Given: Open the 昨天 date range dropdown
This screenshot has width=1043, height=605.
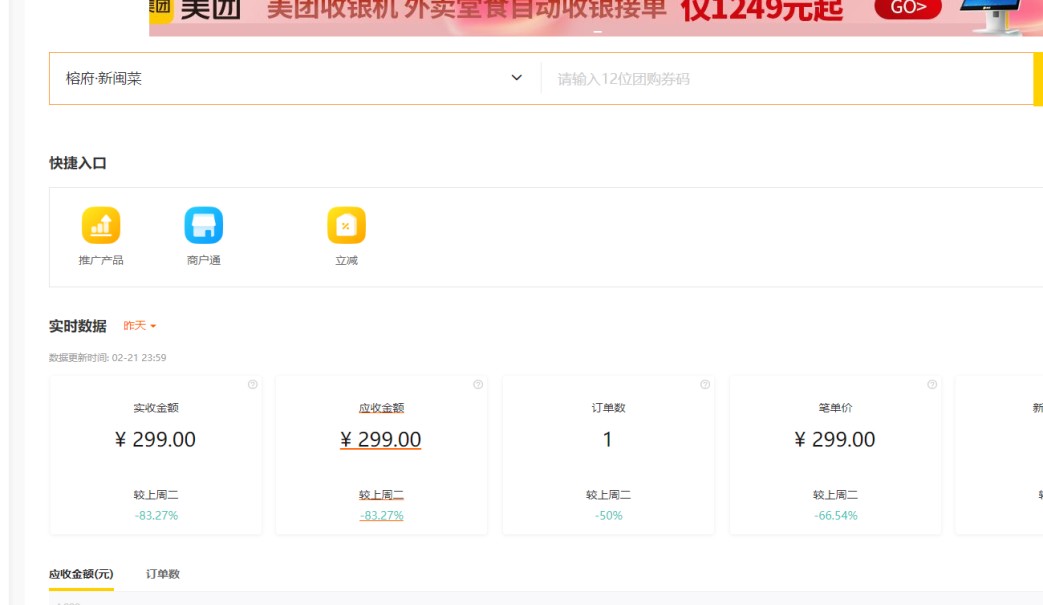Looking at the screenshot, I should pos(140,326).
